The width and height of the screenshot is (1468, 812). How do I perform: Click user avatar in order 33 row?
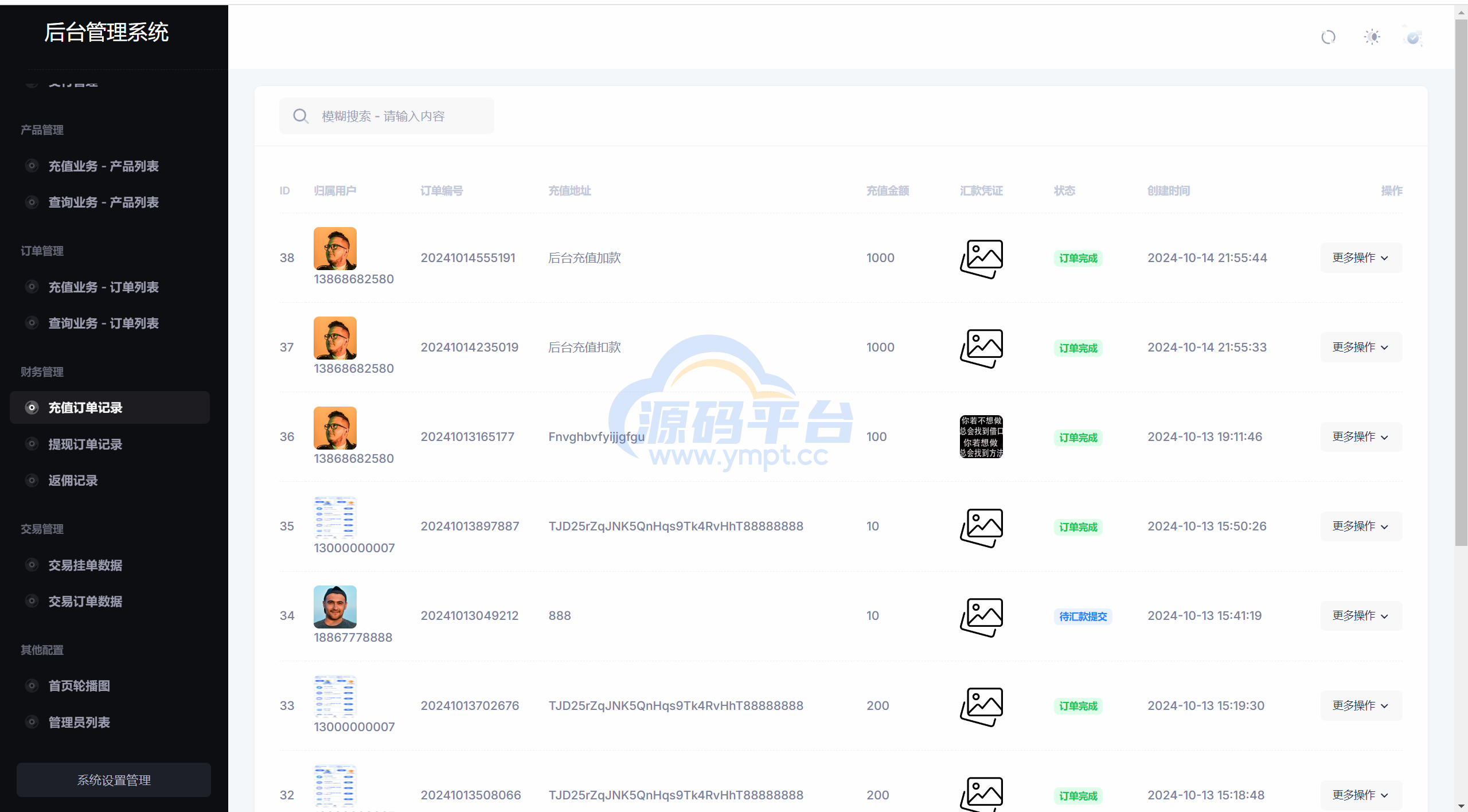click(335, 696)
